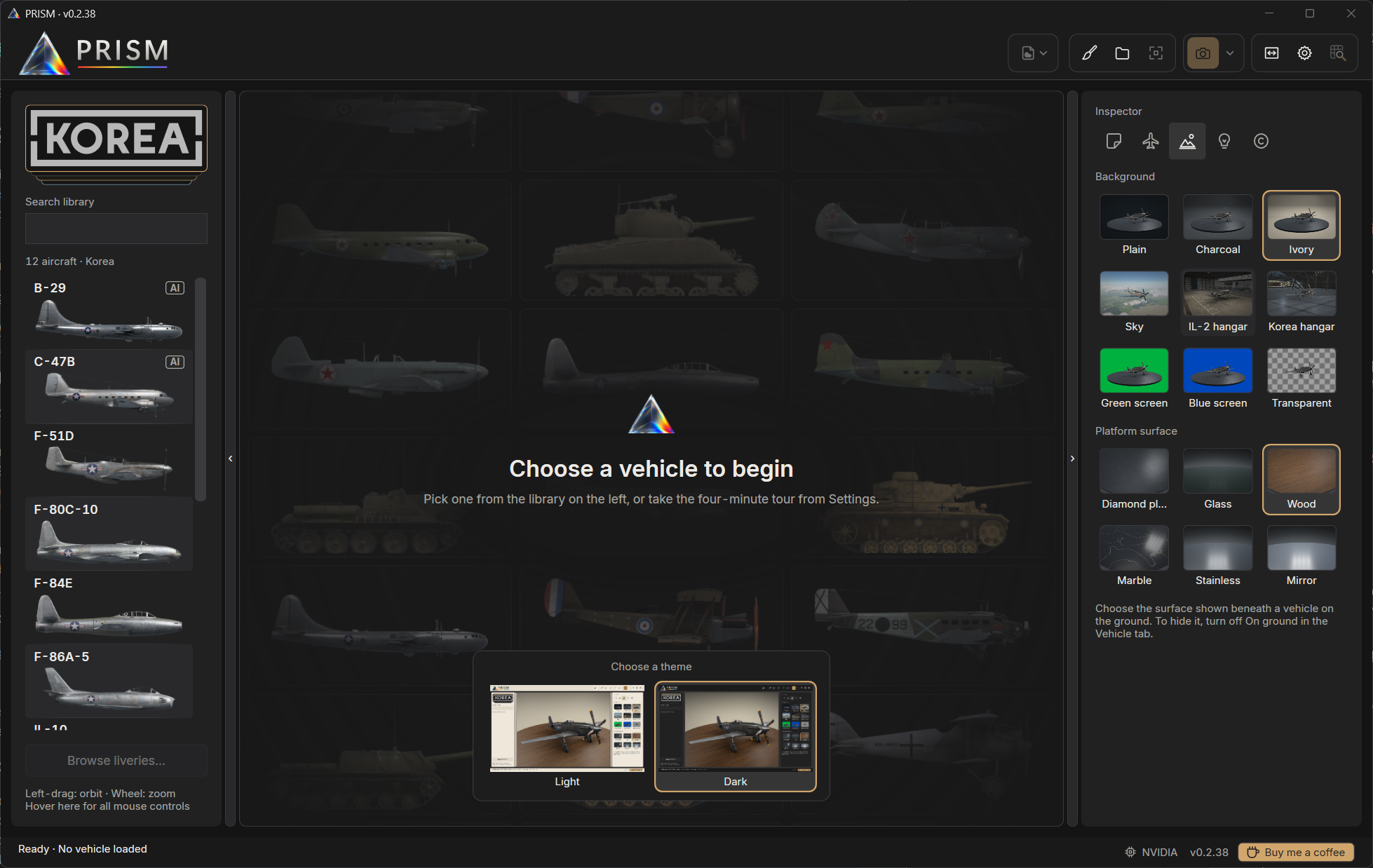Click the width-fit arrows icon in toolbar
Viewport: 1373px width, 868px height.
pos(1271,53)
